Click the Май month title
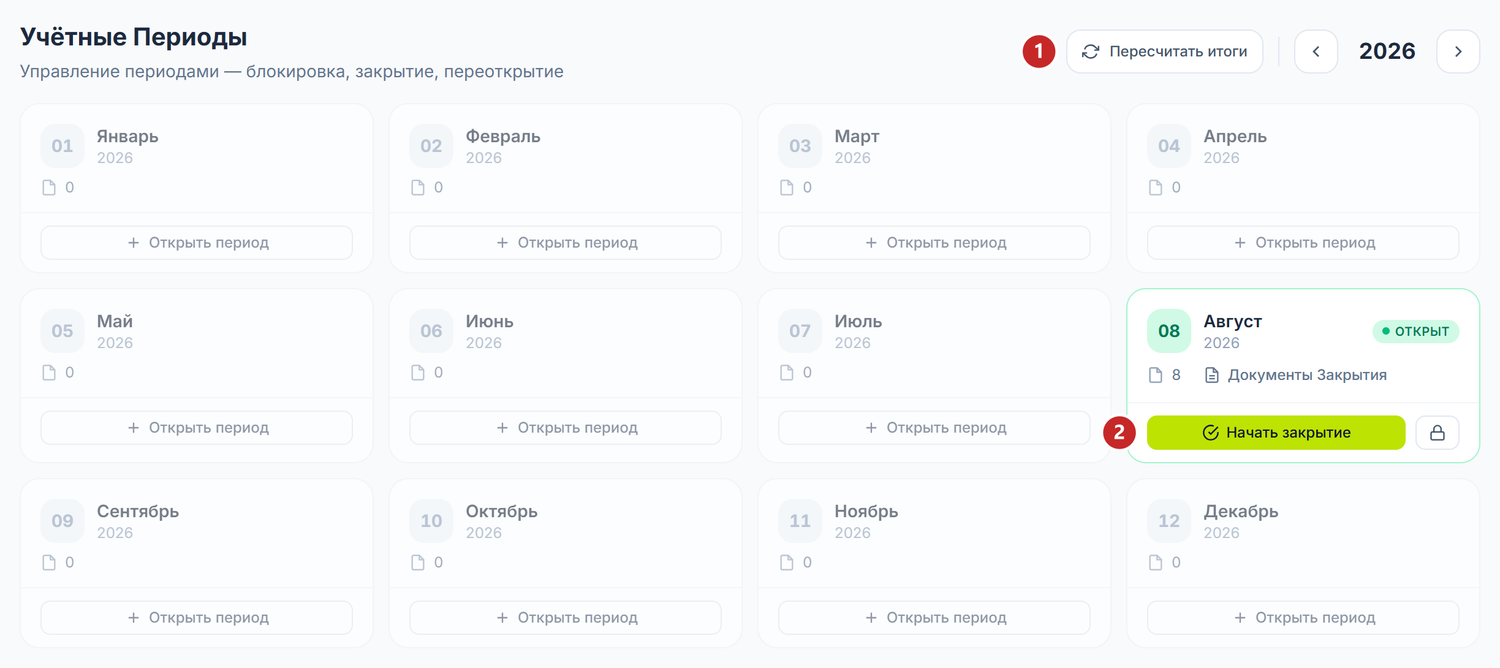Image resolution: width=1500 pixels, height=668 pixels. click(x=115, y=321)
